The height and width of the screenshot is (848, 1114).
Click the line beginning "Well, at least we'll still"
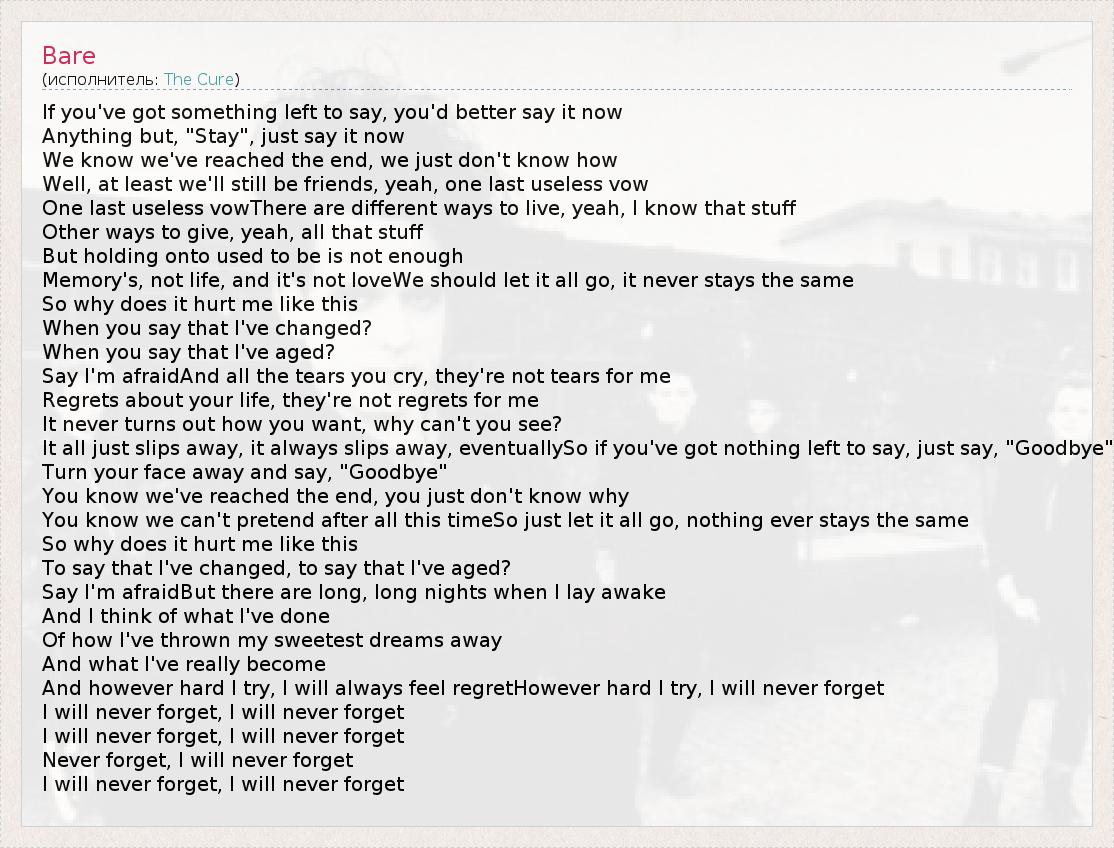345,184
